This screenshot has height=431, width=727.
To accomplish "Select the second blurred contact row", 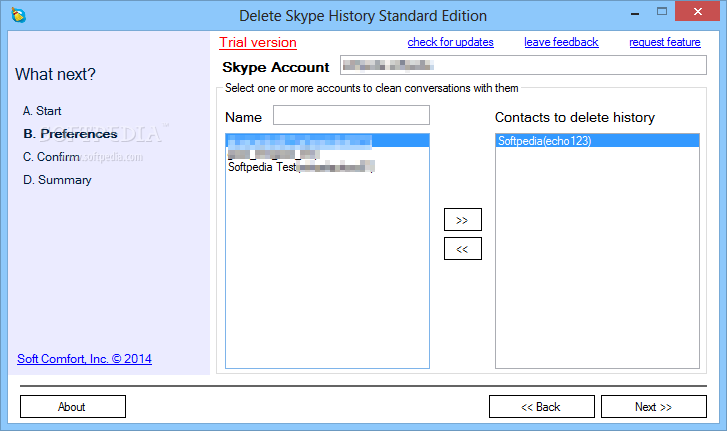I will click(x=327, y=154).
